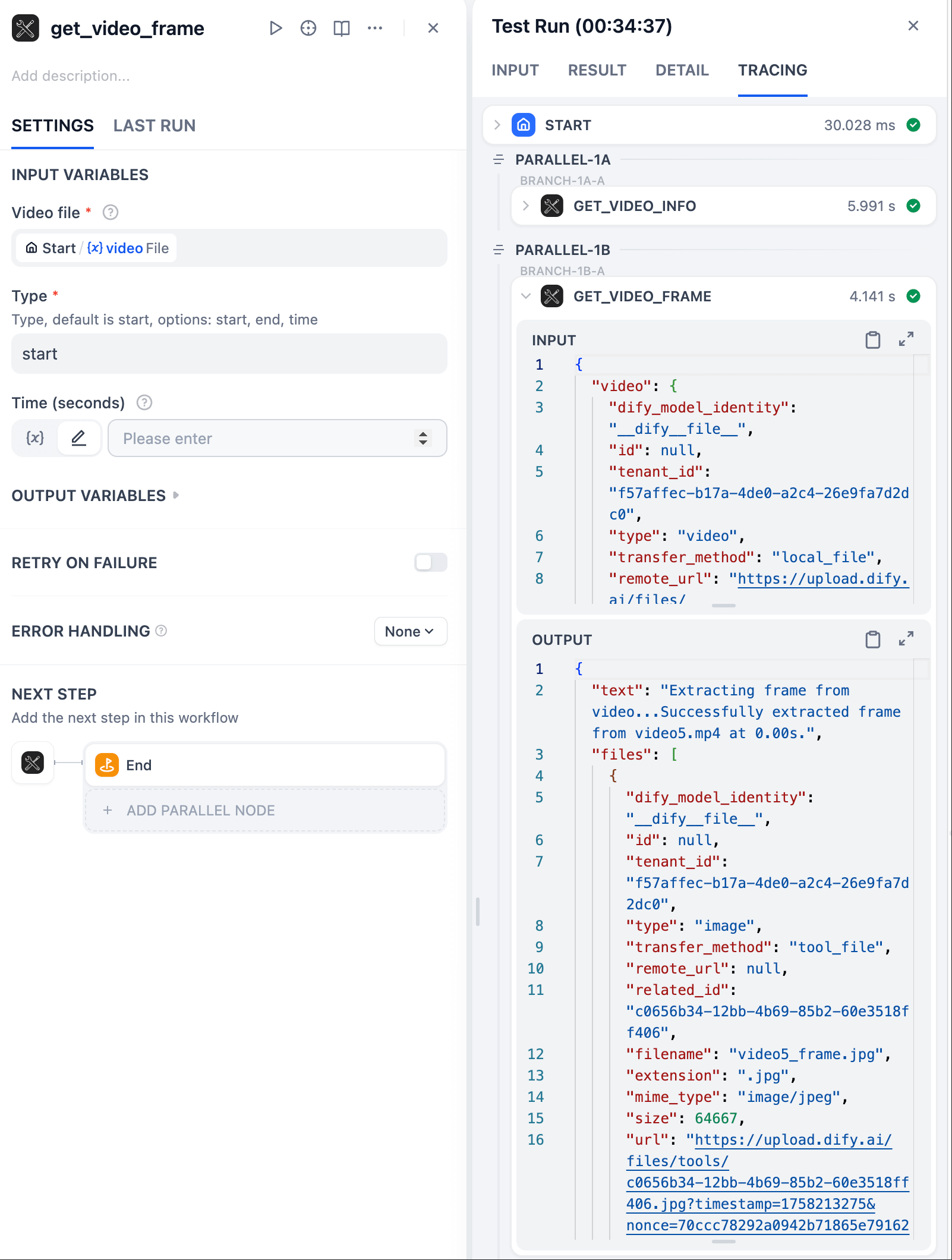The image size is (952, 1260).
Task: Select the constant edit mode for Time
Action: click(x=78, y=439)
